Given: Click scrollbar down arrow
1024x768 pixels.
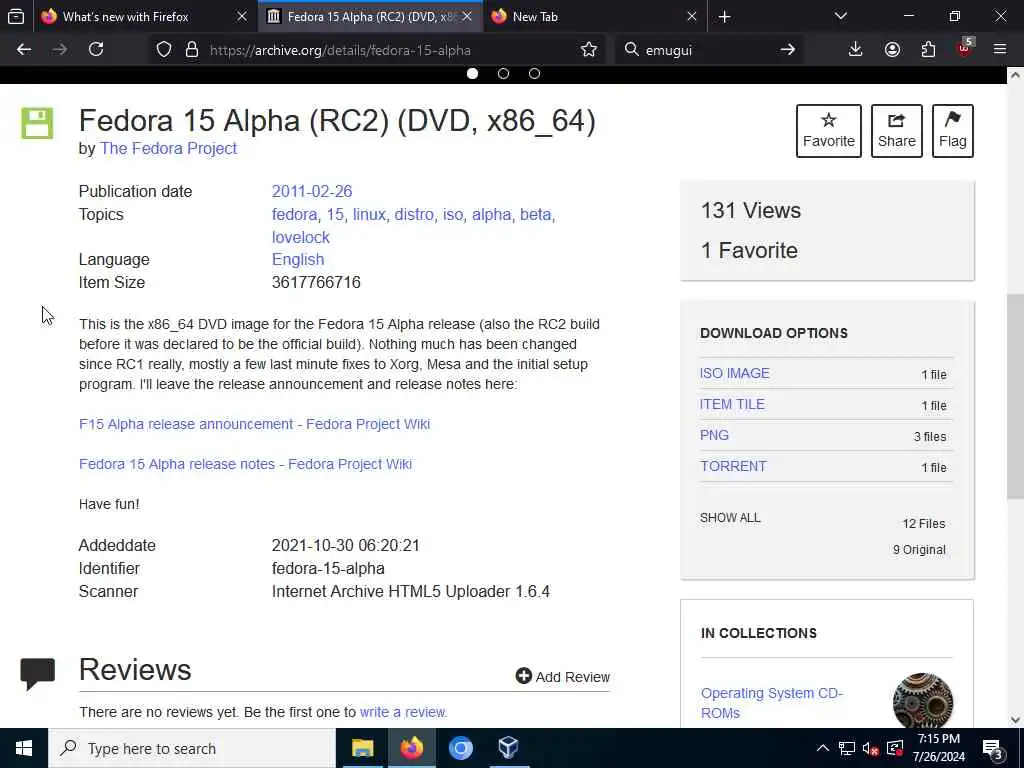Looking at the screenshot, I should pyautogui.click(x=1015, y=720).
